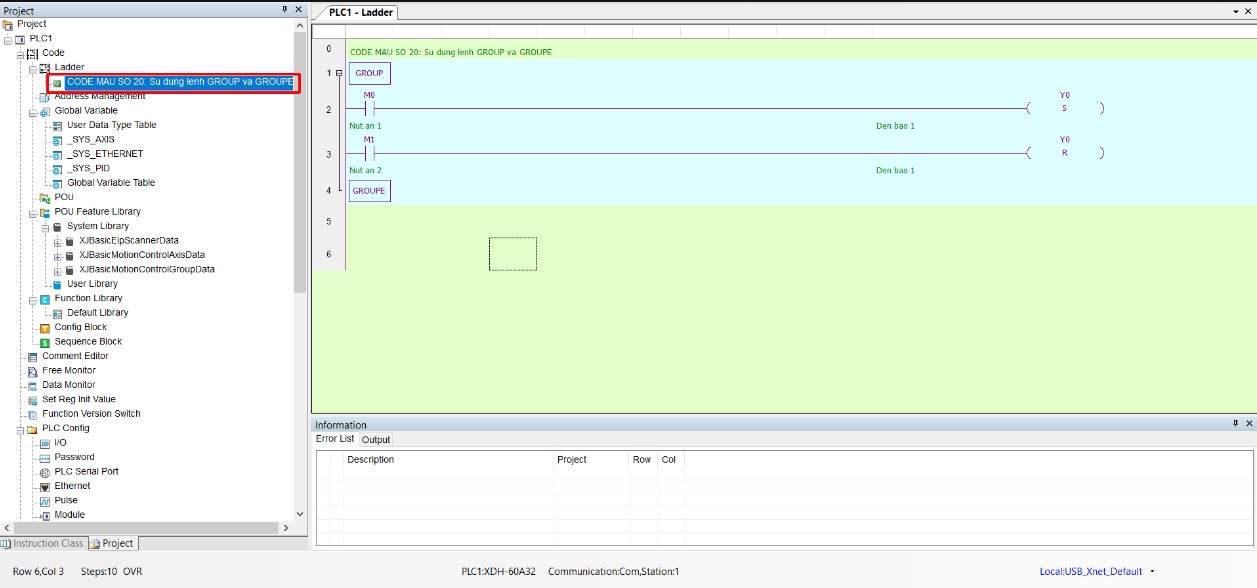Switch to the Output tab
1257x588 pixels.
point(376,439)
